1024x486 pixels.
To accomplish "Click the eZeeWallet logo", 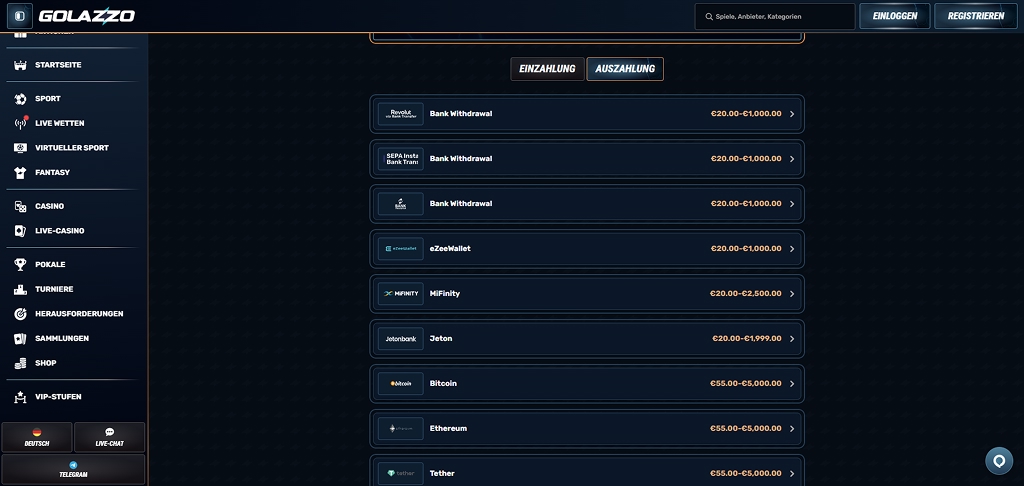I will click(400, 249).
